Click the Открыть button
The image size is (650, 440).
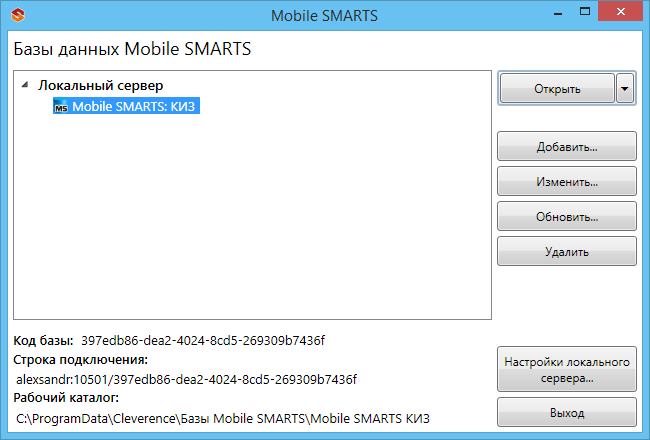tap(557, 88)
